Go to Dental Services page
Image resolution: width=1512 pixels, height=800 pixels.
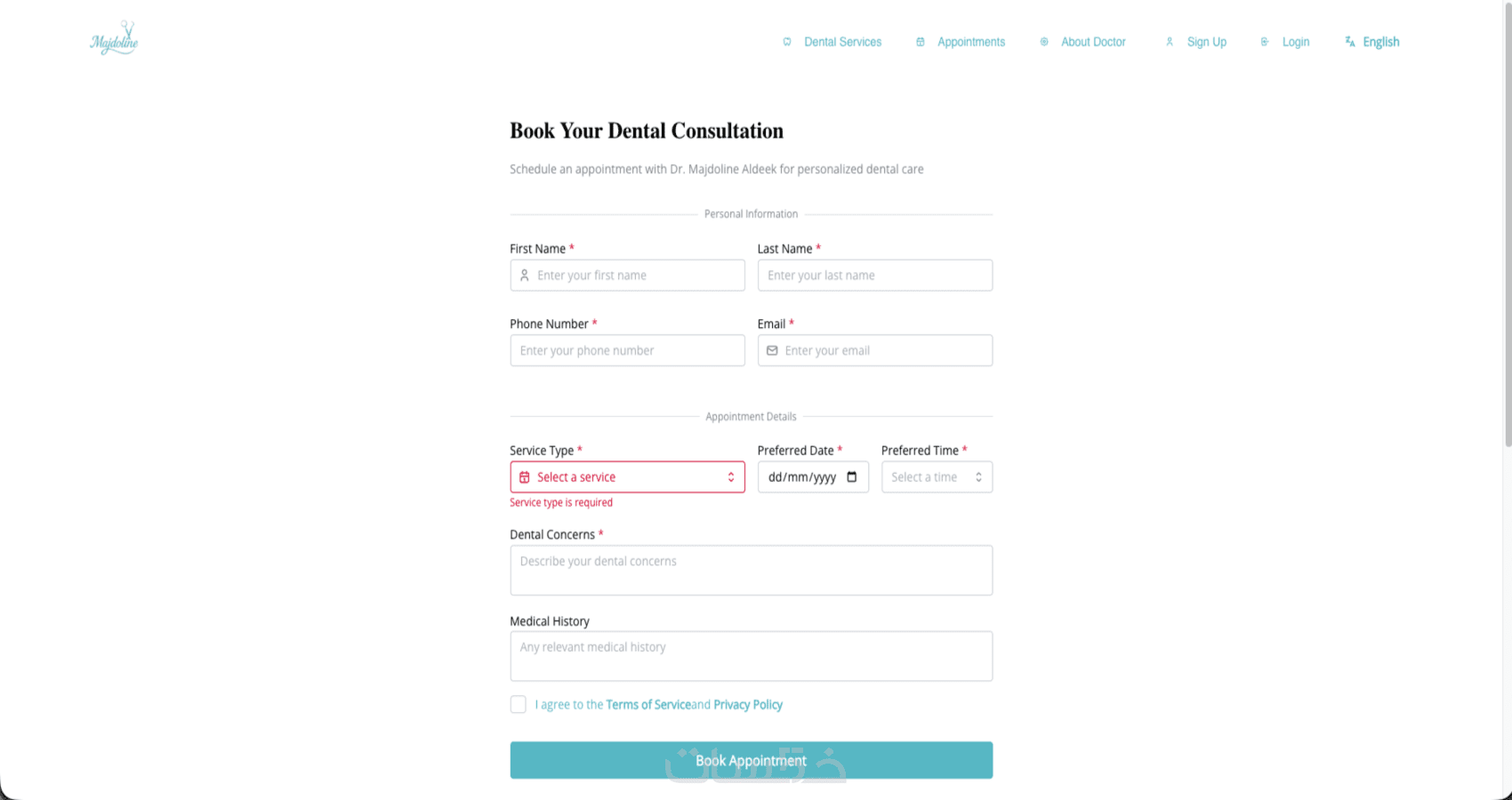tap(842, 42)
